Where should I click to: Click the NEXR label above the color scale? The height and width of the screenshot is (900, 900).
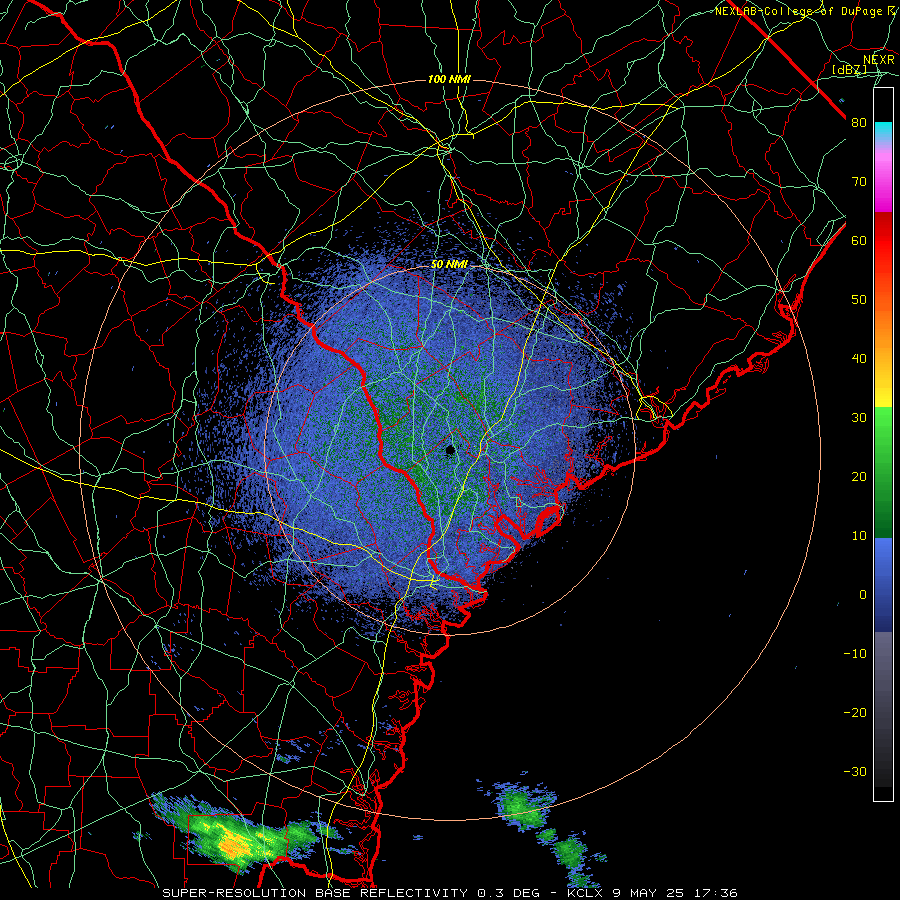coord(879,60)
